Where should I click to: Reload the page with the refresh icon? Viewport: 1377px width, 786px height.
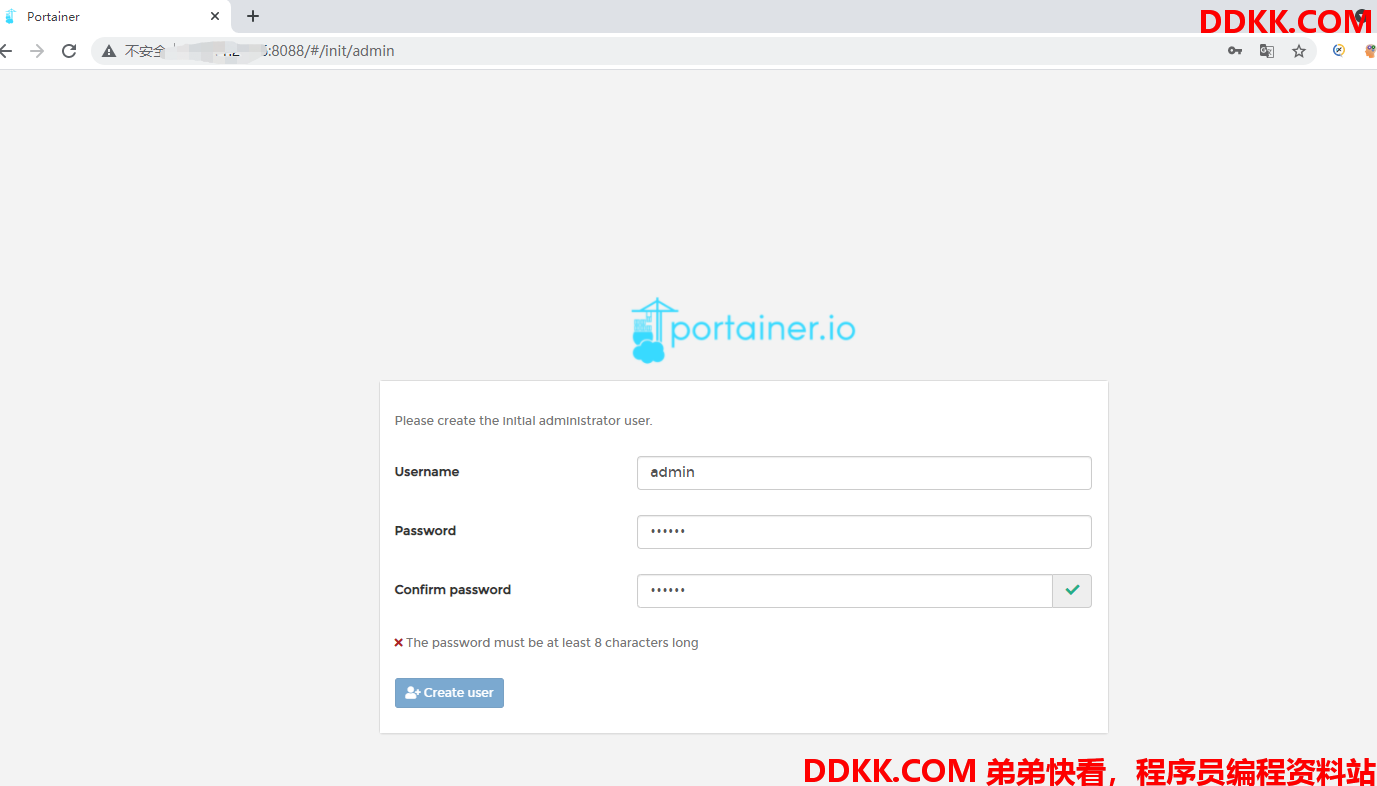[x=69, y=51]
